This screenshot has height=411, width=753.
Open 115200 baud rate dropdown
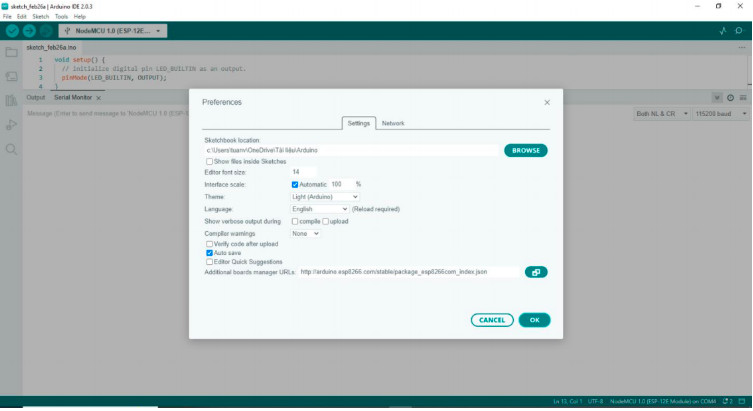720,114
